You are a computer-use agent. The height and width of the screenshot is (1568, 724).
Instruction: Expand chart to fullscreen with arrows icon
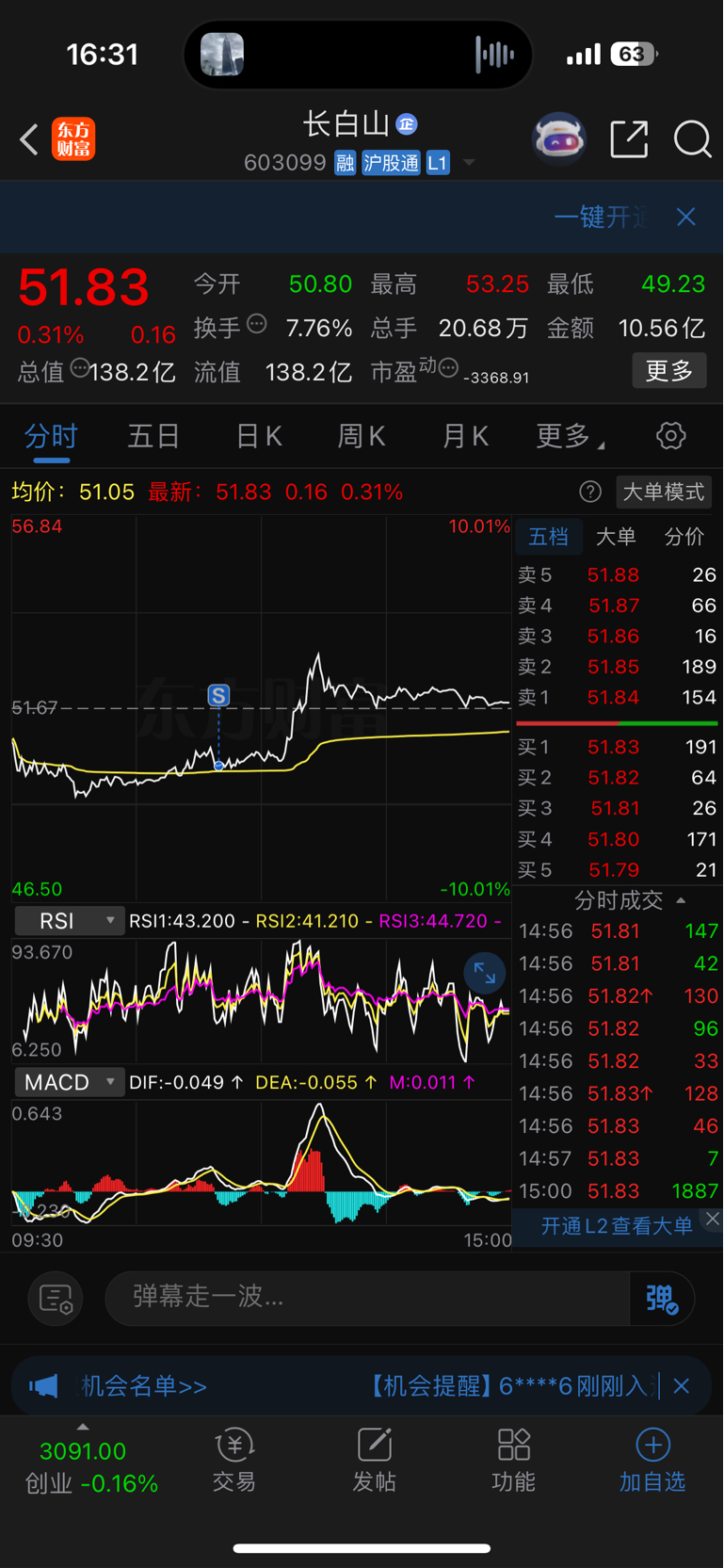coord(485,973)
